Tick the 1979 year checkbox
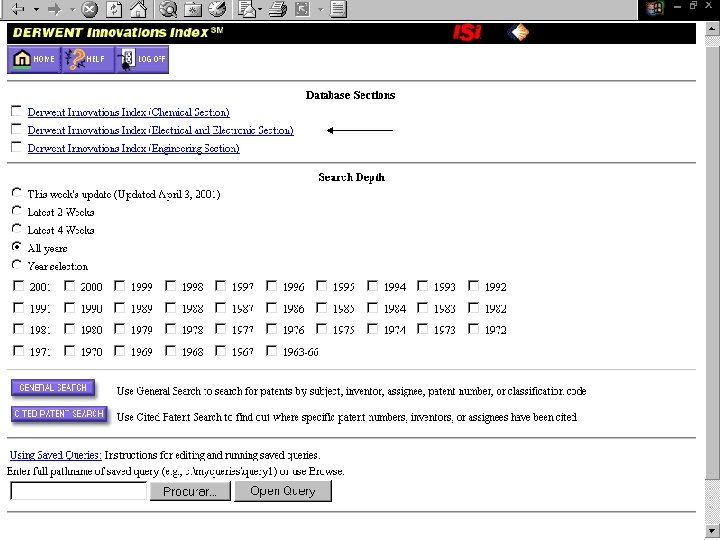The image size is (720, 540). (x=120, y=329)
